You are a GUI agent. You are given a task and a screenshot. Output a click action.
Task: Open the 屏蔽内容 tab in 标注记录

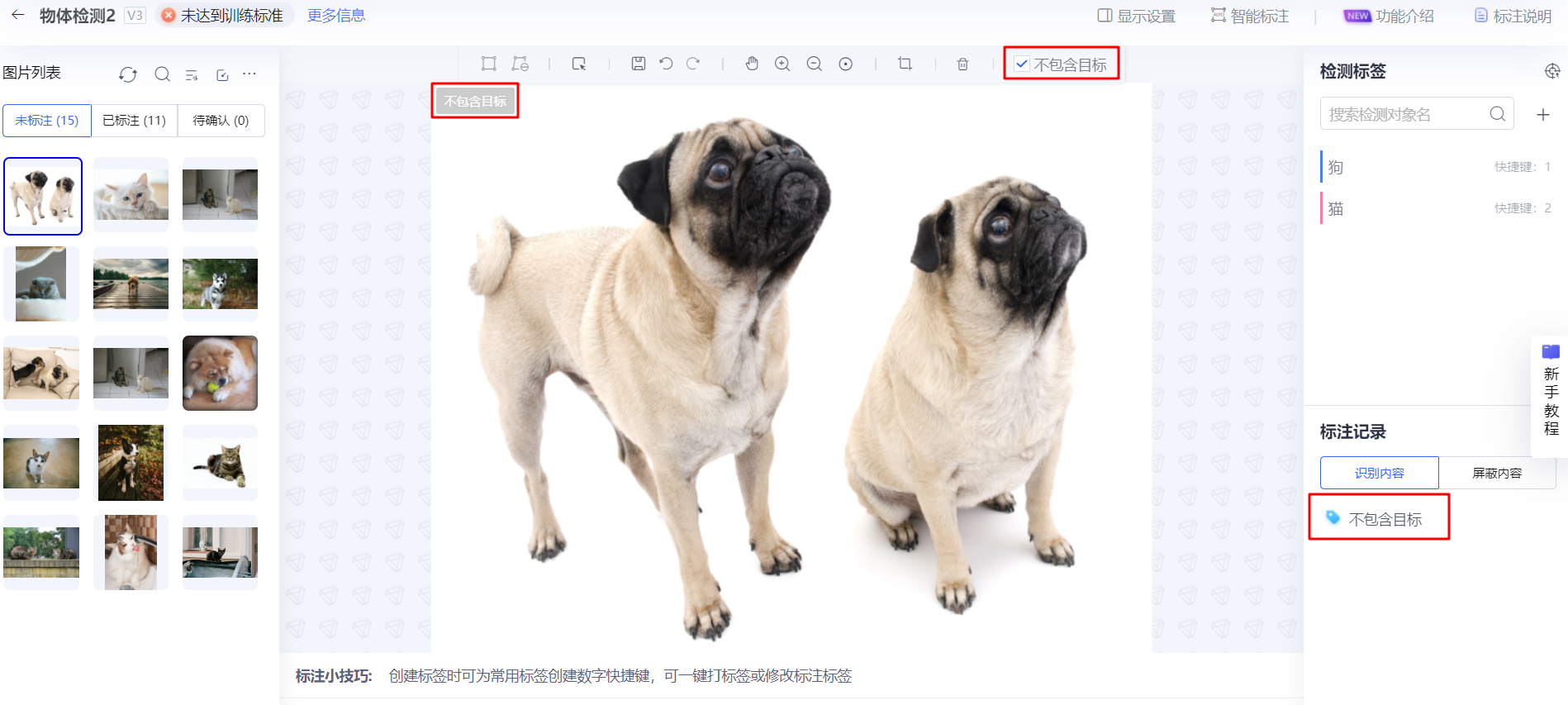[1497, 473]
